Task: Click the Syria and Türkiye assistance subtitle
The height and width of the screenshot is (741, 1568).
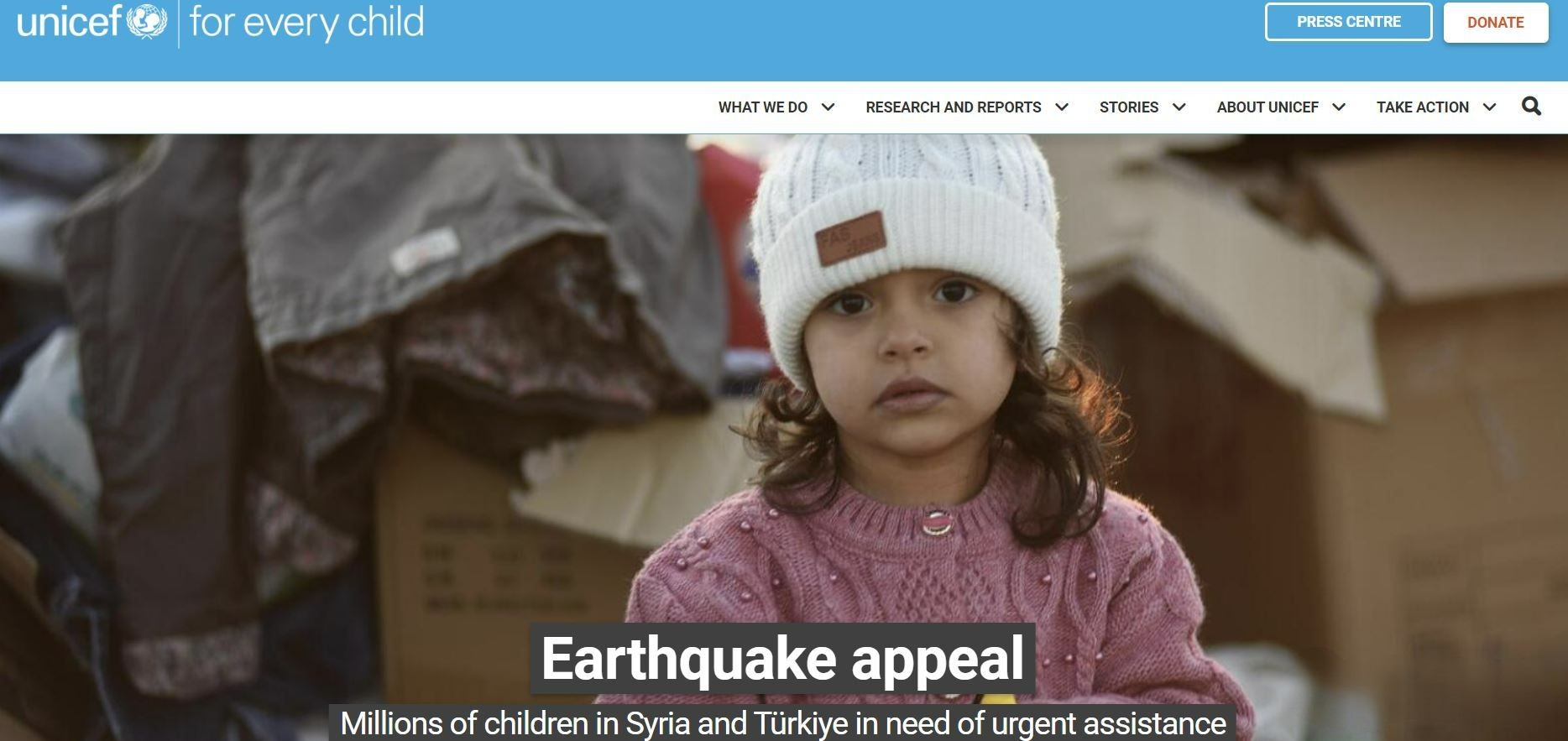Action: click(x=782, y=723)
